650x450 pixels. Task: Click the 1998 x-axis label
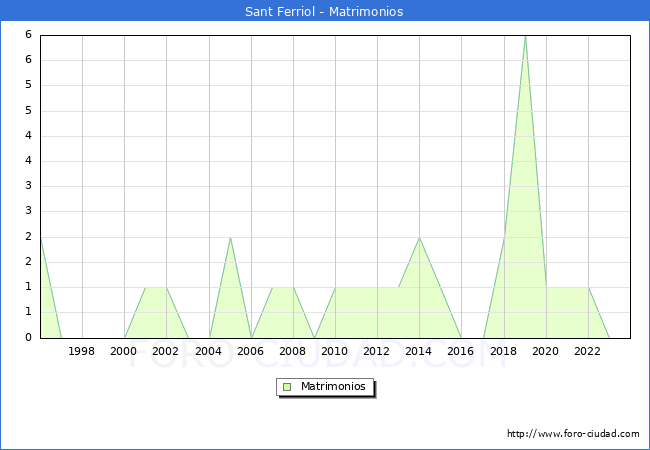click(x=82, y=351)
